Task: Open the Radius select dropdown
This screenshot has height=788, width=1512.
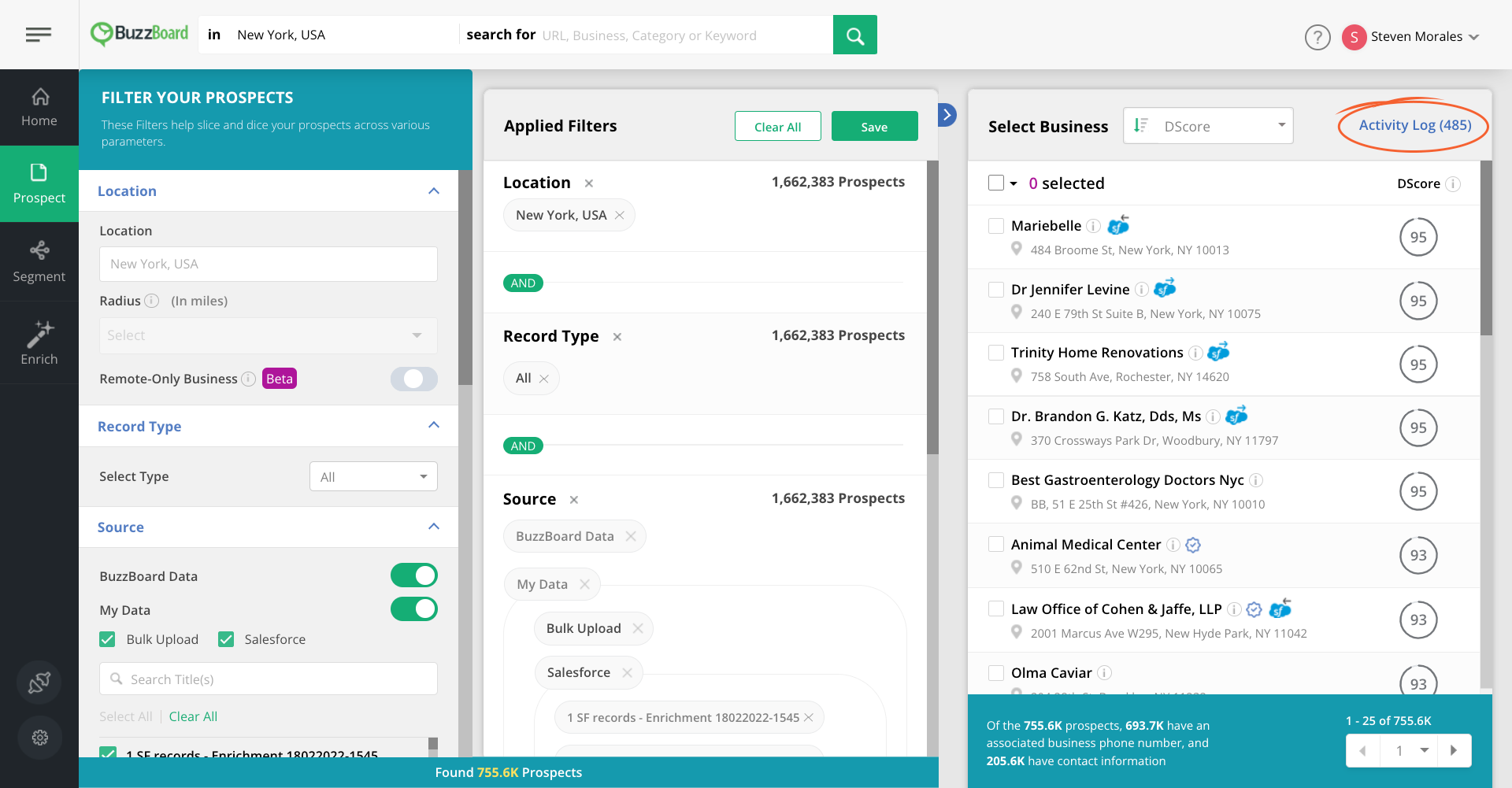Action: pos(269,335)
